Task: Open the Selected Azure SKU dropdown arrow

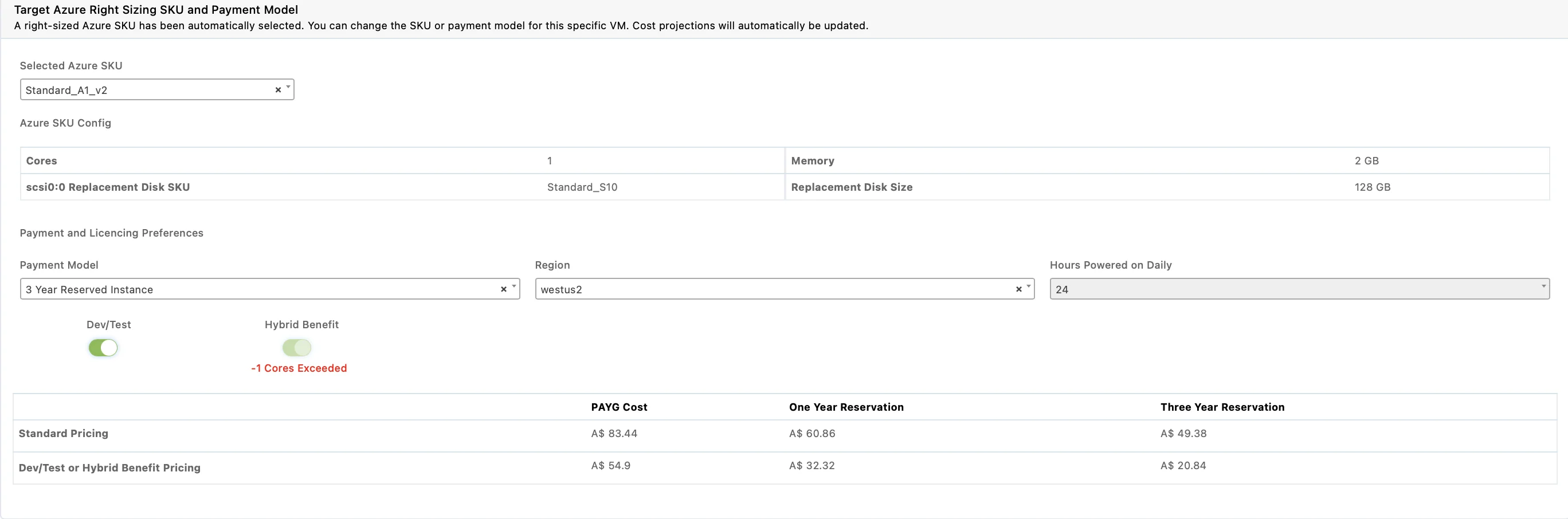Action: (x=288, y=88)
